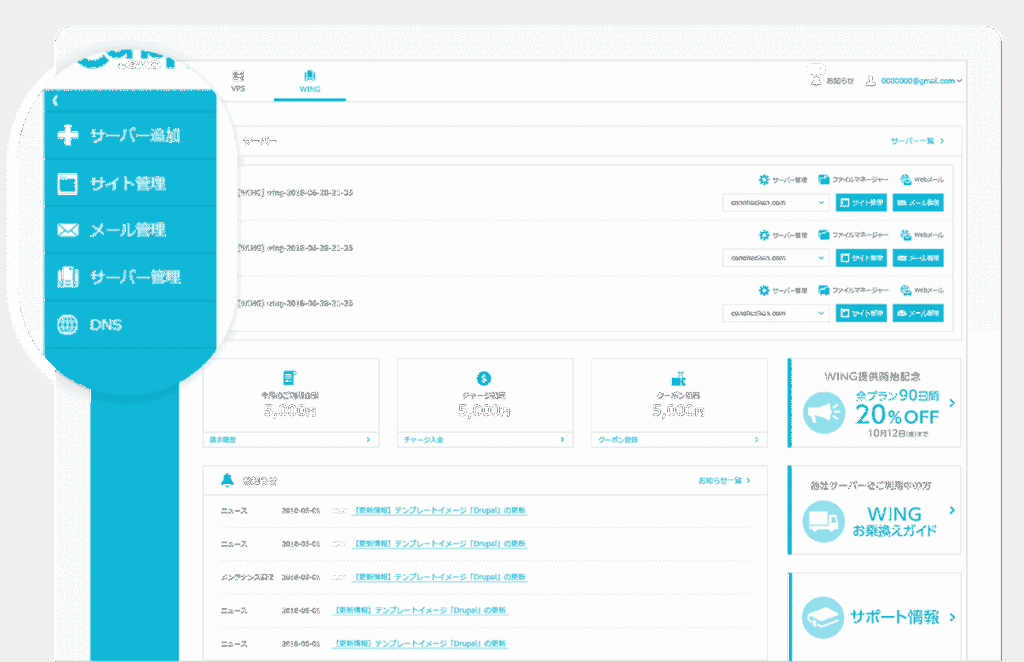Open ファイルマネージャー for the second server
Viewport: 1024px width, 662px height.
coord(824,235)
